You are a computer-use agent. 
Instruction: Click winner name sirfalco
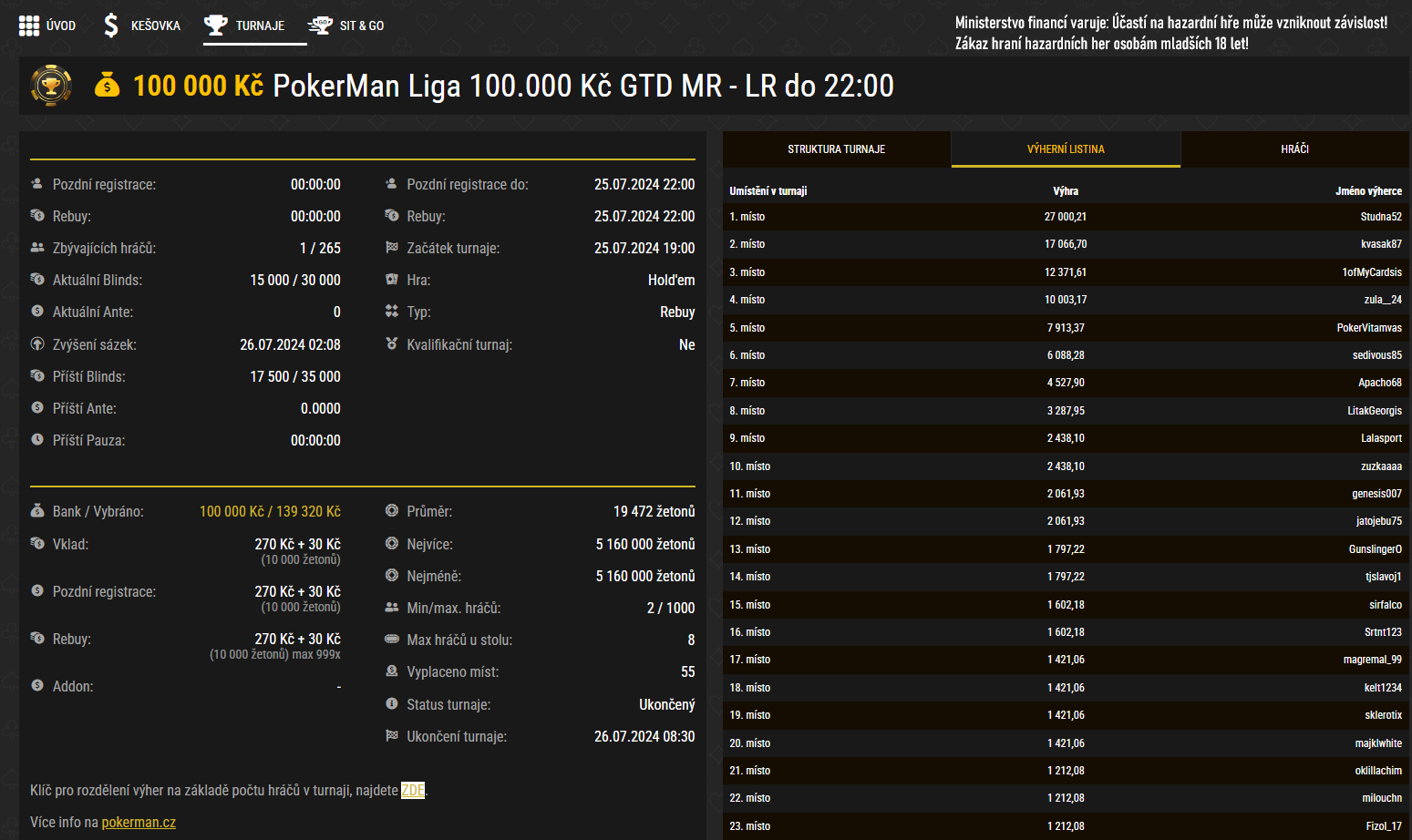[x=1386, y=605]
